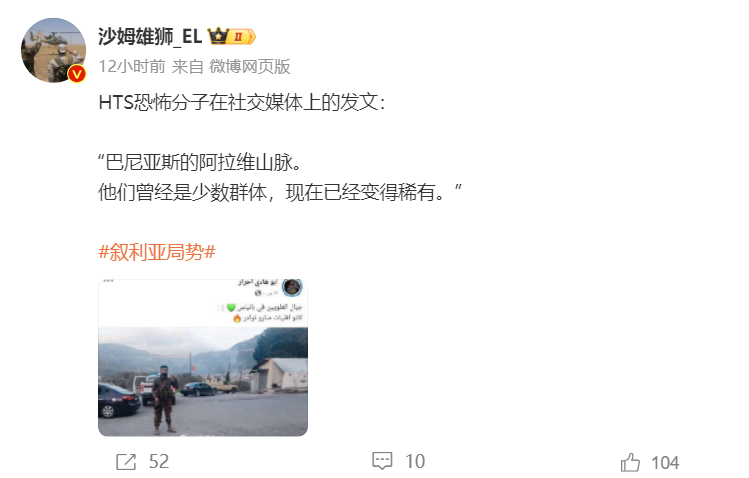Click the round avatar inside attached screenshot
The width and height of the screenshot is (749, 478).
tap(292, 287)
